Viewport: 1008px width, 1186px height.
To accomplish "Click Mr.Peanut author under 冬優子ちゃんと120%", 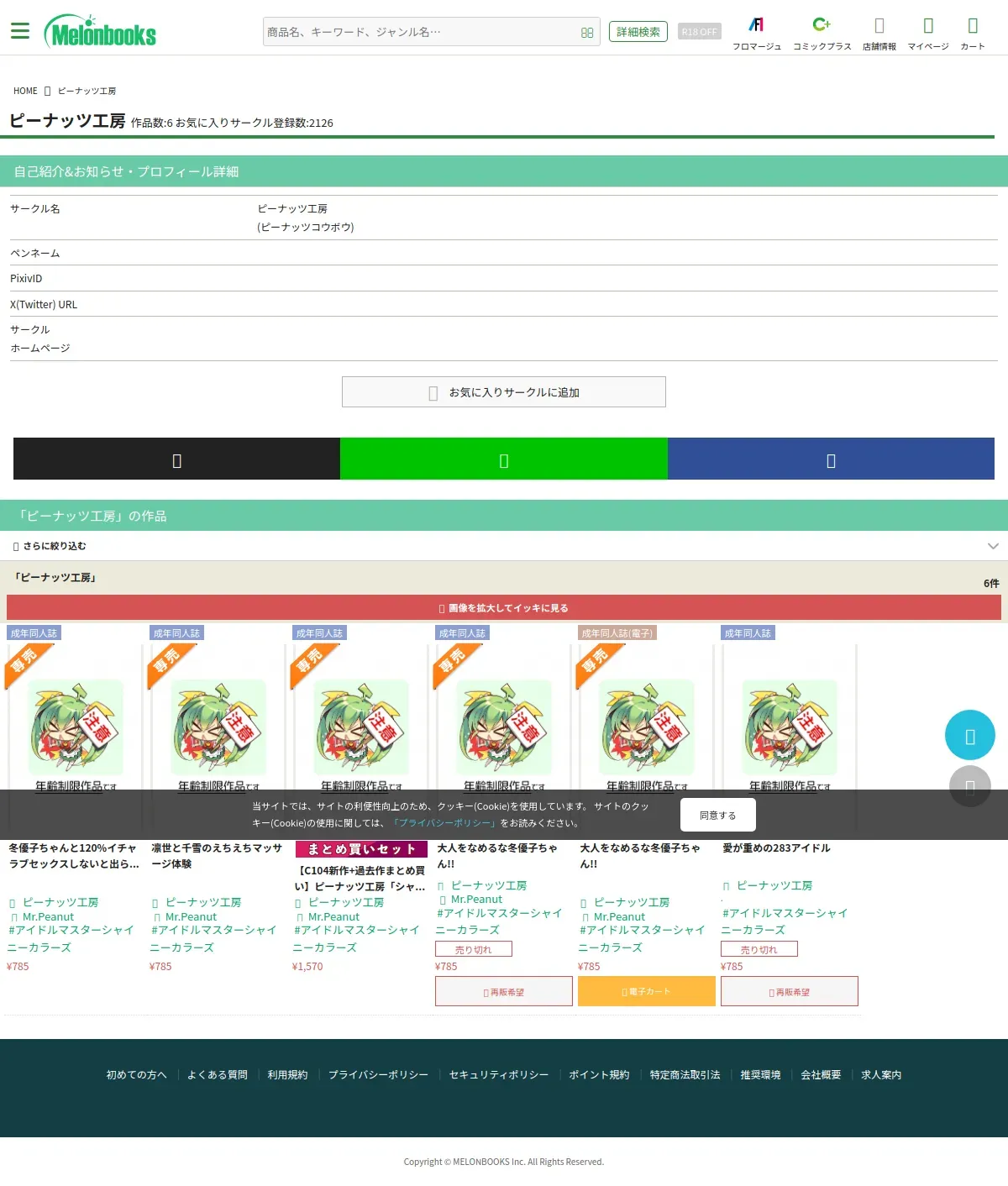I will [x=48, y=916].
